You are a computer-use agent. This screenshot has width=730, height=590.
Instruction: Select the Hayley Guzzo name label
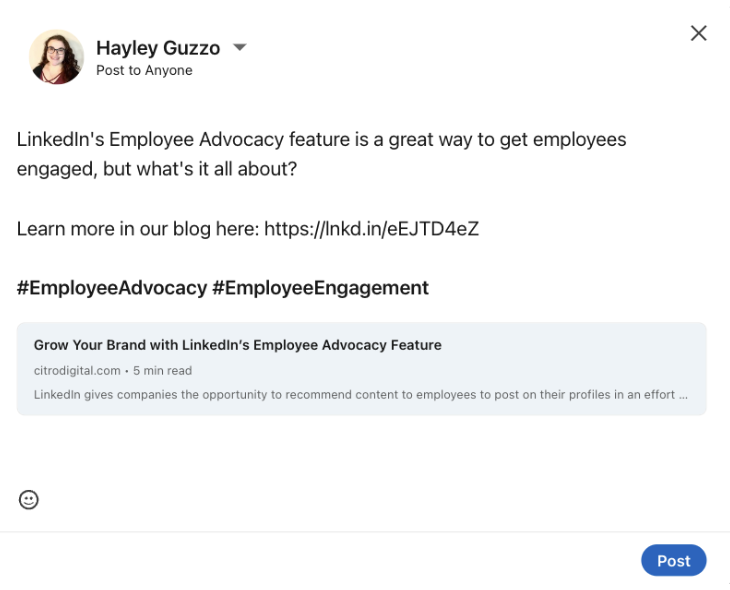[x=158, y=47]
